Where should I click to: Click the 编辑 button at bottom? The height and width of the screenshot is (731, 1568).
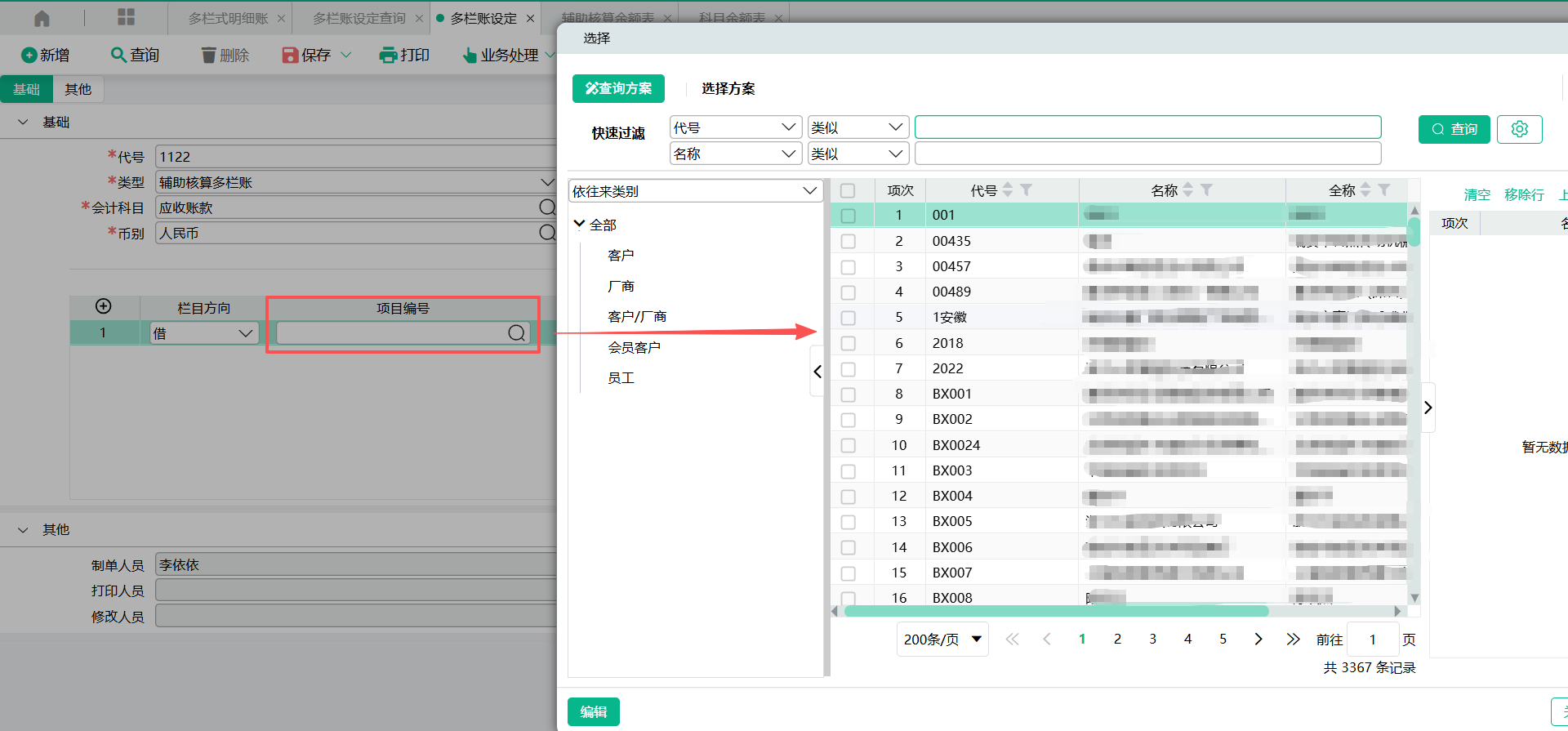tap(594, 711)
